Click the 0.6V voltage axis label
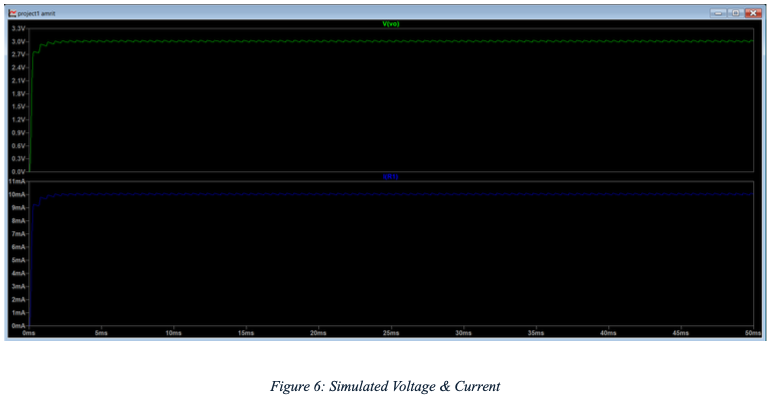Image resolution: width=774 pixels, height=410 pixels. click(x=18, y=146)
